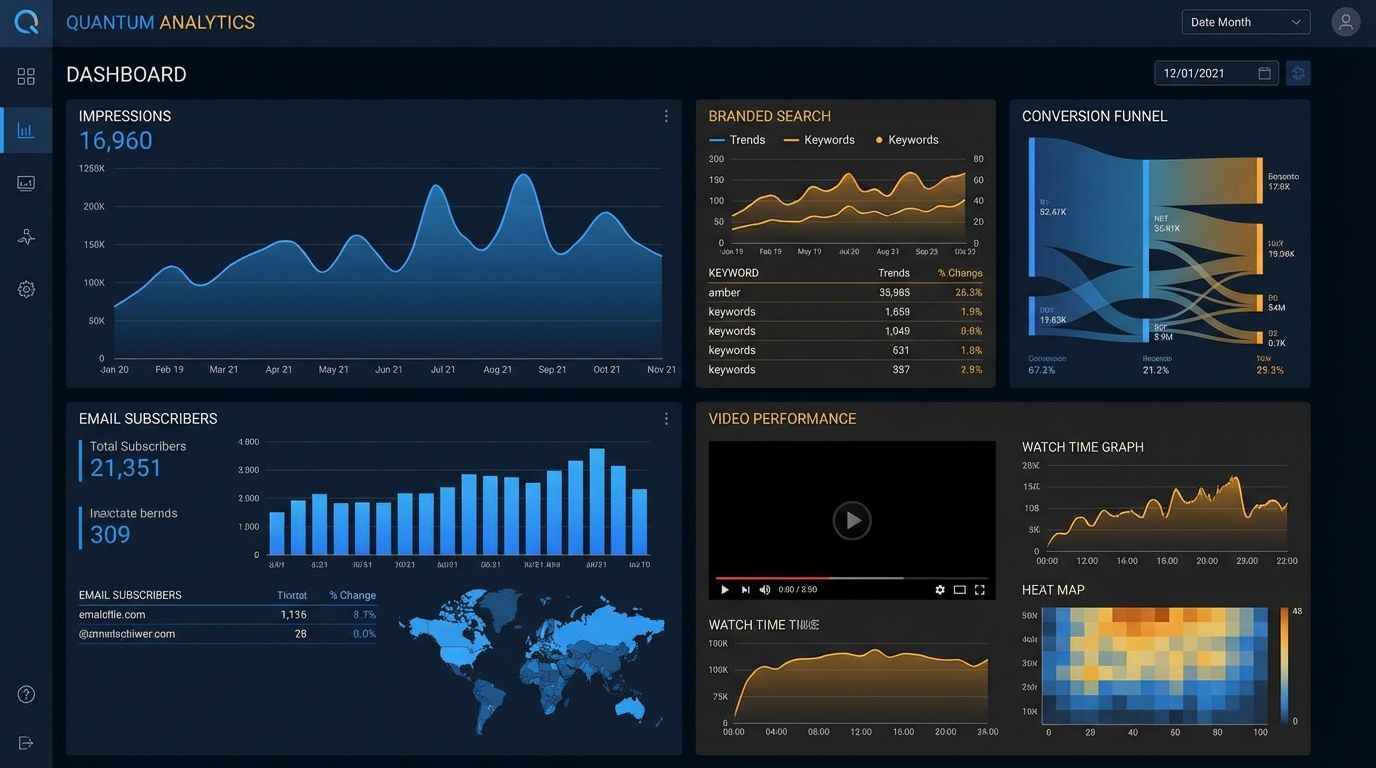Select the dashboard grid icon in the sidebar
The height and width of the screenshot is (768, 1376).
[x=26, y=76]
